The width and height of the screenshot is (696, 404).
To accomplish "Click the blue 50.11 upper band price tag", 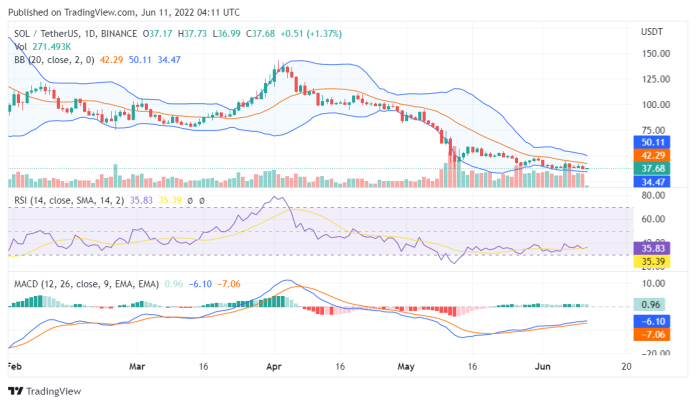I will (654, 143).
